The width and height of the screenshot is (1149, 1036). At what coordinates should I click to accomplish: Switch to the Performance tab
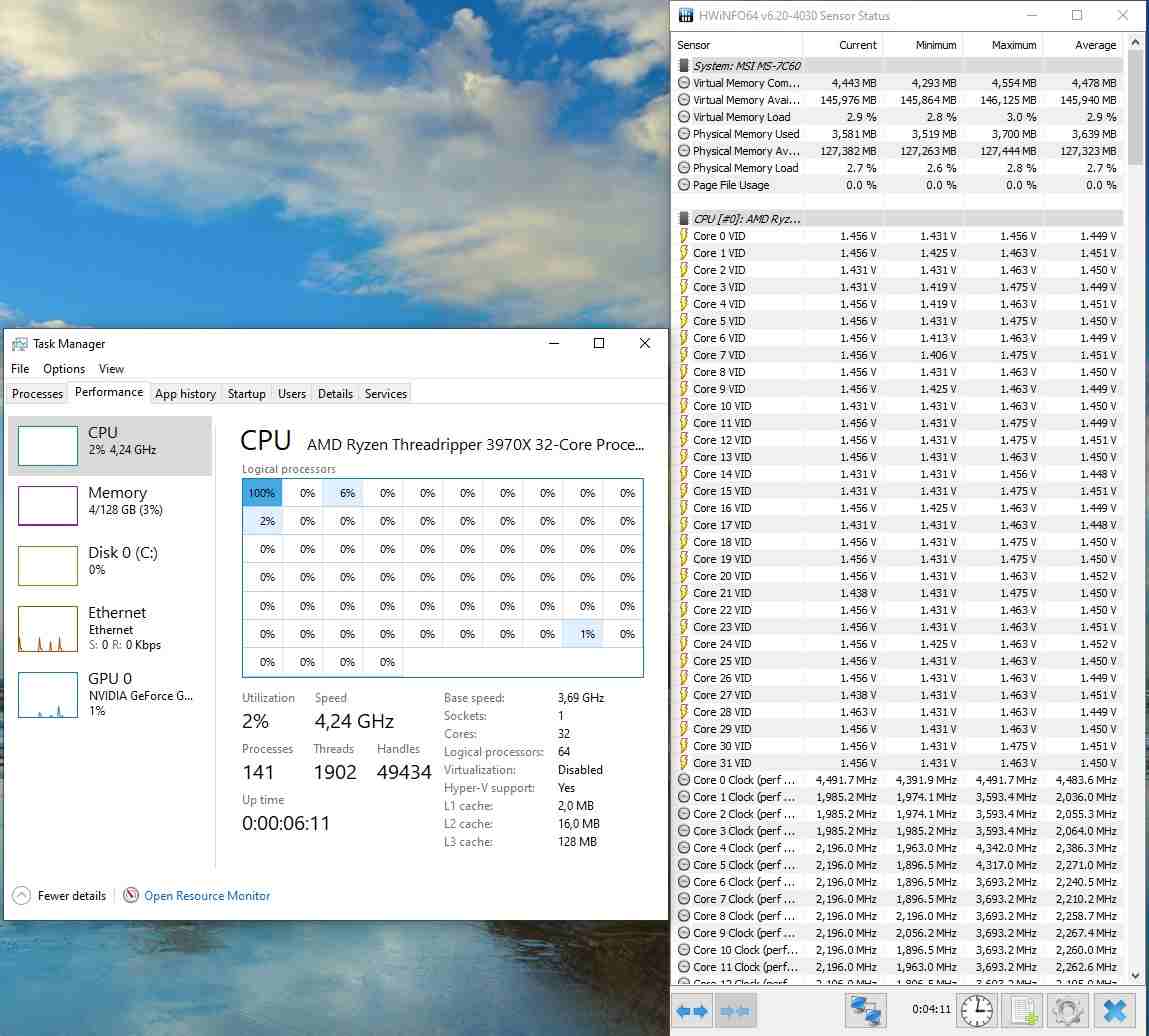[x=109, y=392]
